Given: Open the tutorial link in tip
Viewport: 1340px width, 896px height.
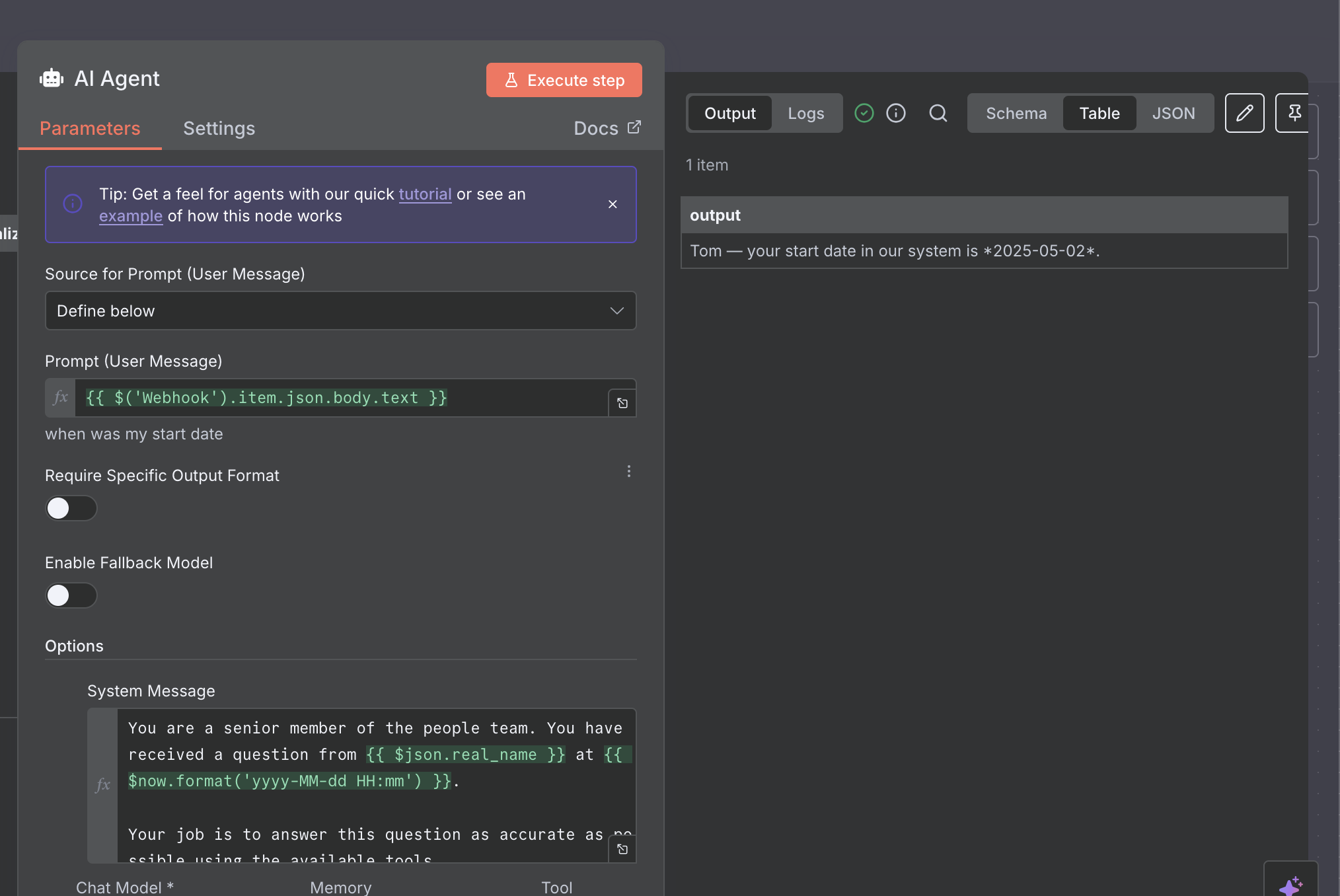Looking at the screenshot, I should point(425,194).
